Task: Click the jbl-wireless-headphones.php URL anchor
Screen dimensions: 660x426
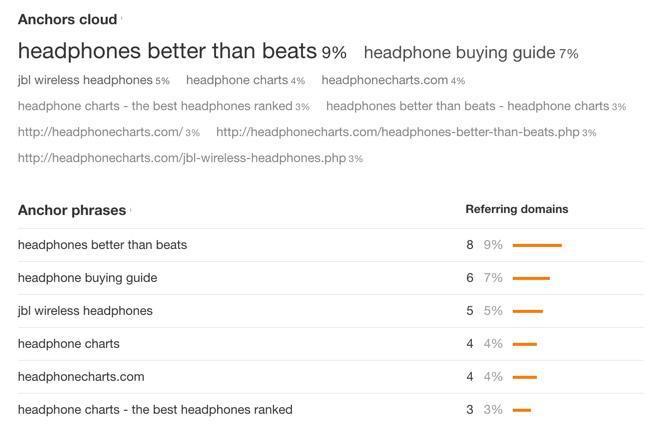Action: coord(181,158)
